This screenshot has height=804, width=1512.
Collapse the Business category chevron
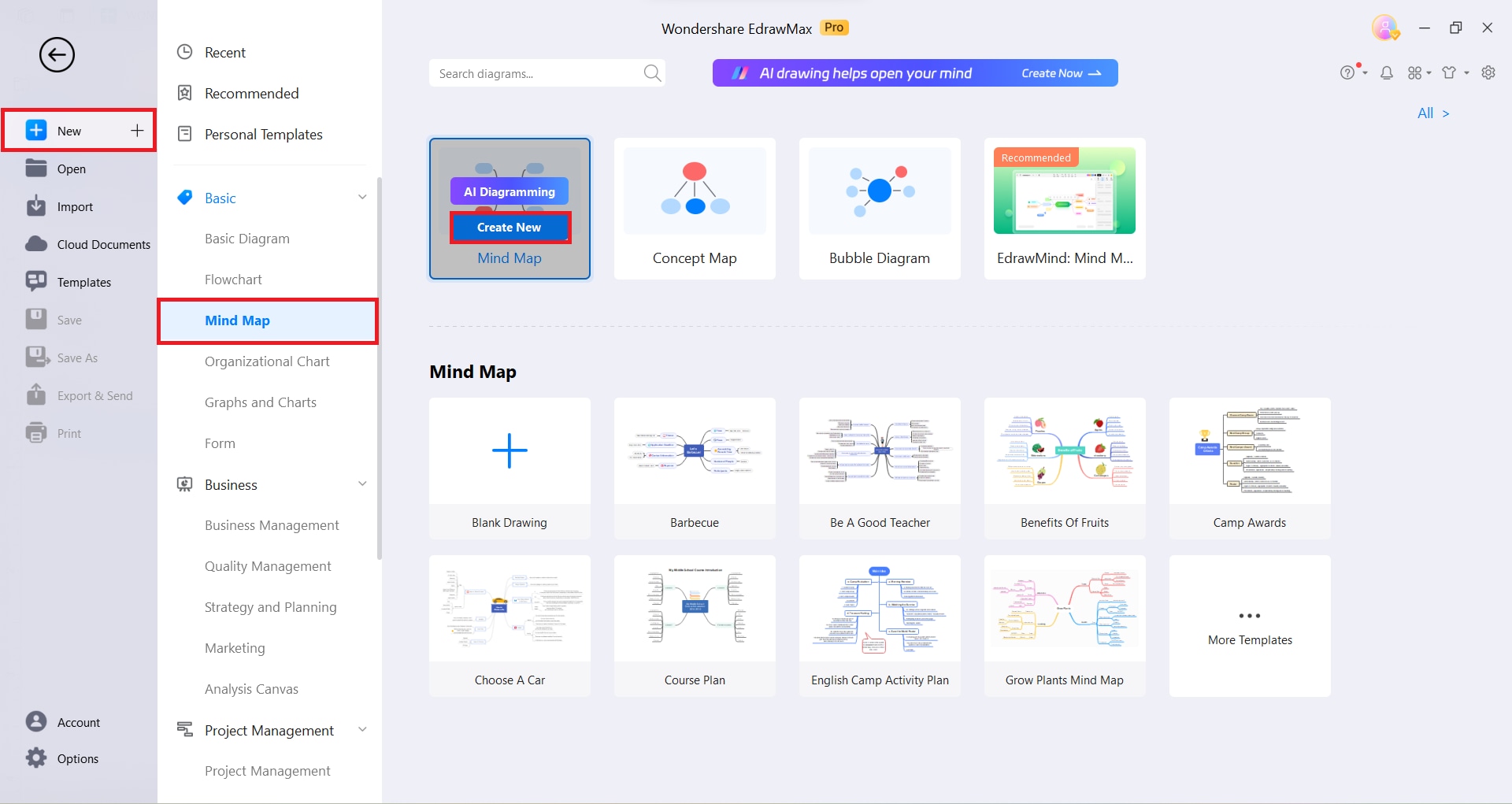point(362,484)
